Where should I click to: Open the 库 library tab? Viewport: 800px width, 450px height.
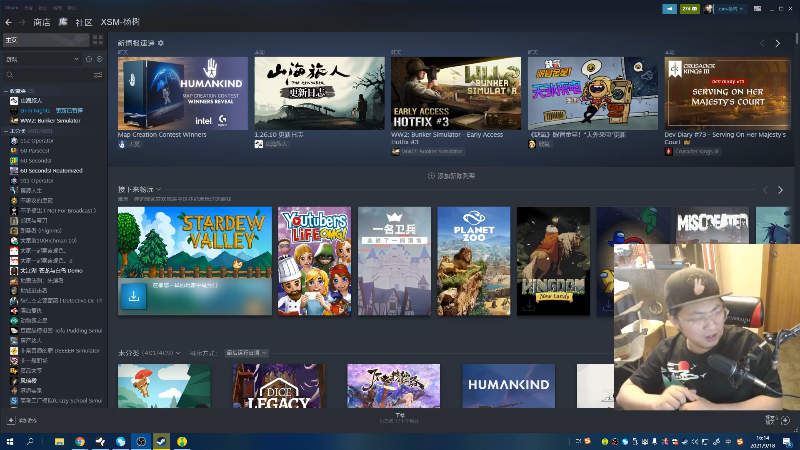(63, 22)
